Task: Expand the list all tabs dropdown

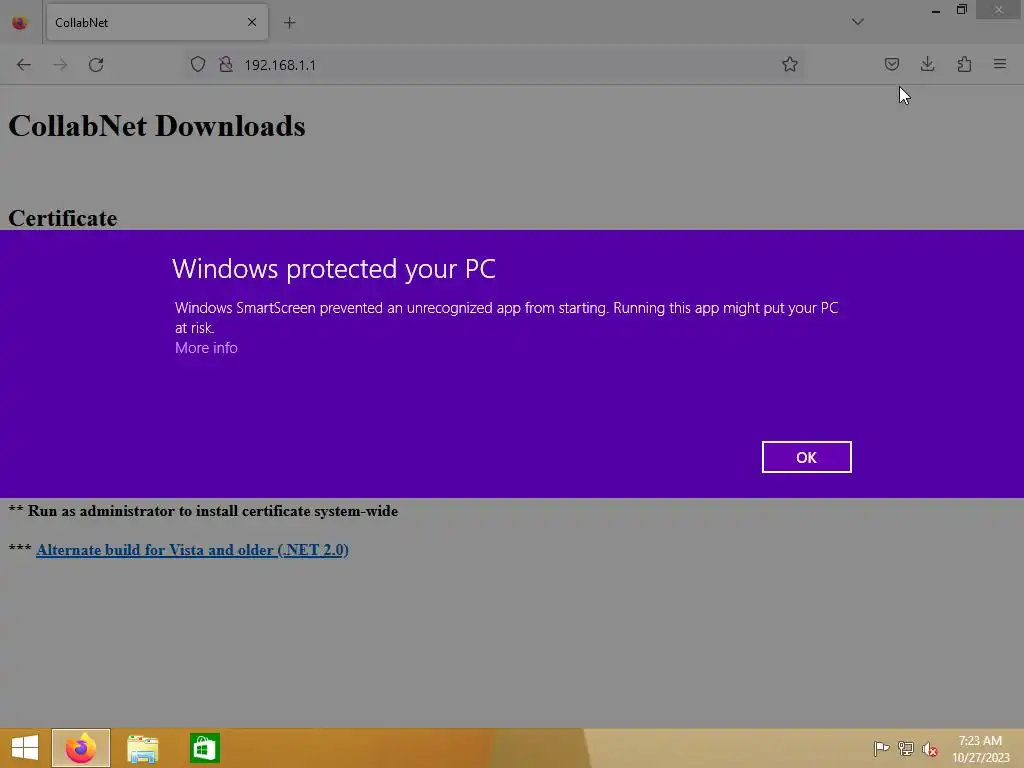Action: coord(857,22)
